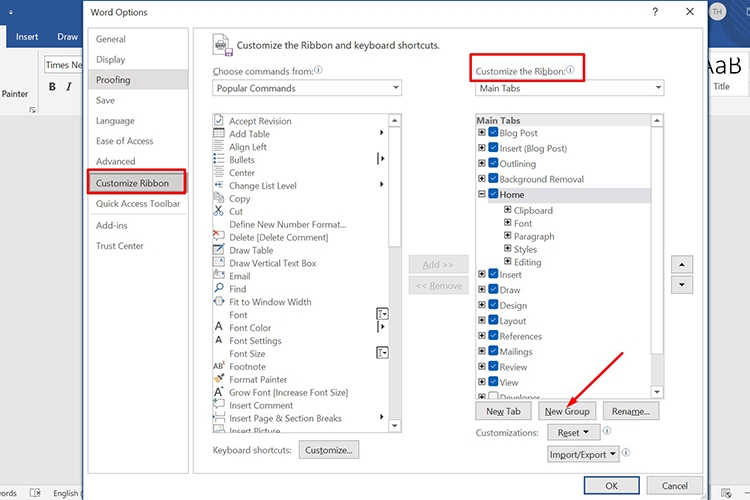
Task: Uncheck the Home tab checkbox
Action: pos(493,194)
